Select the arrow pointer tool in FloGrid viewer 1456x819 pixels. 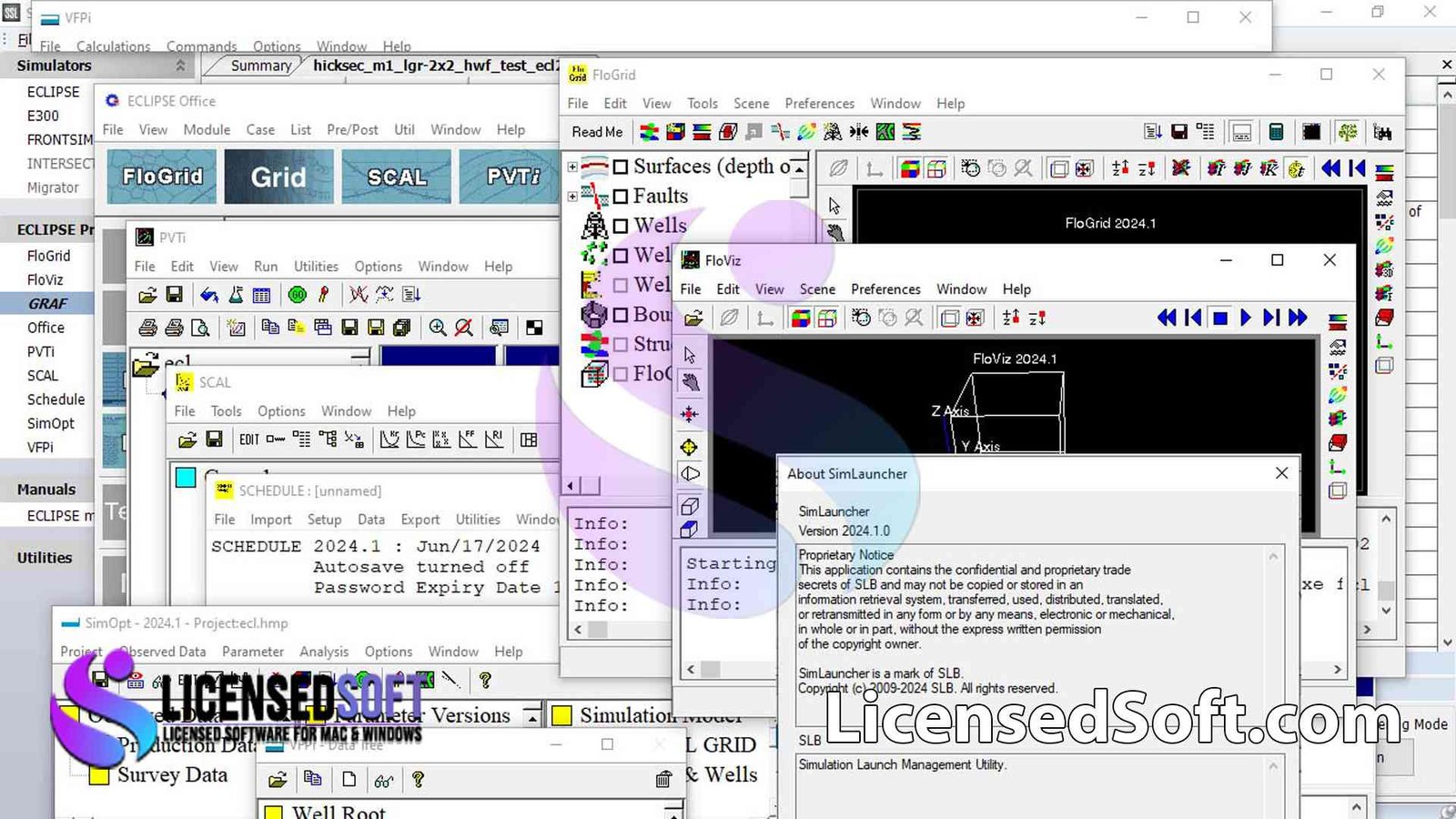(x=834, y=206)
